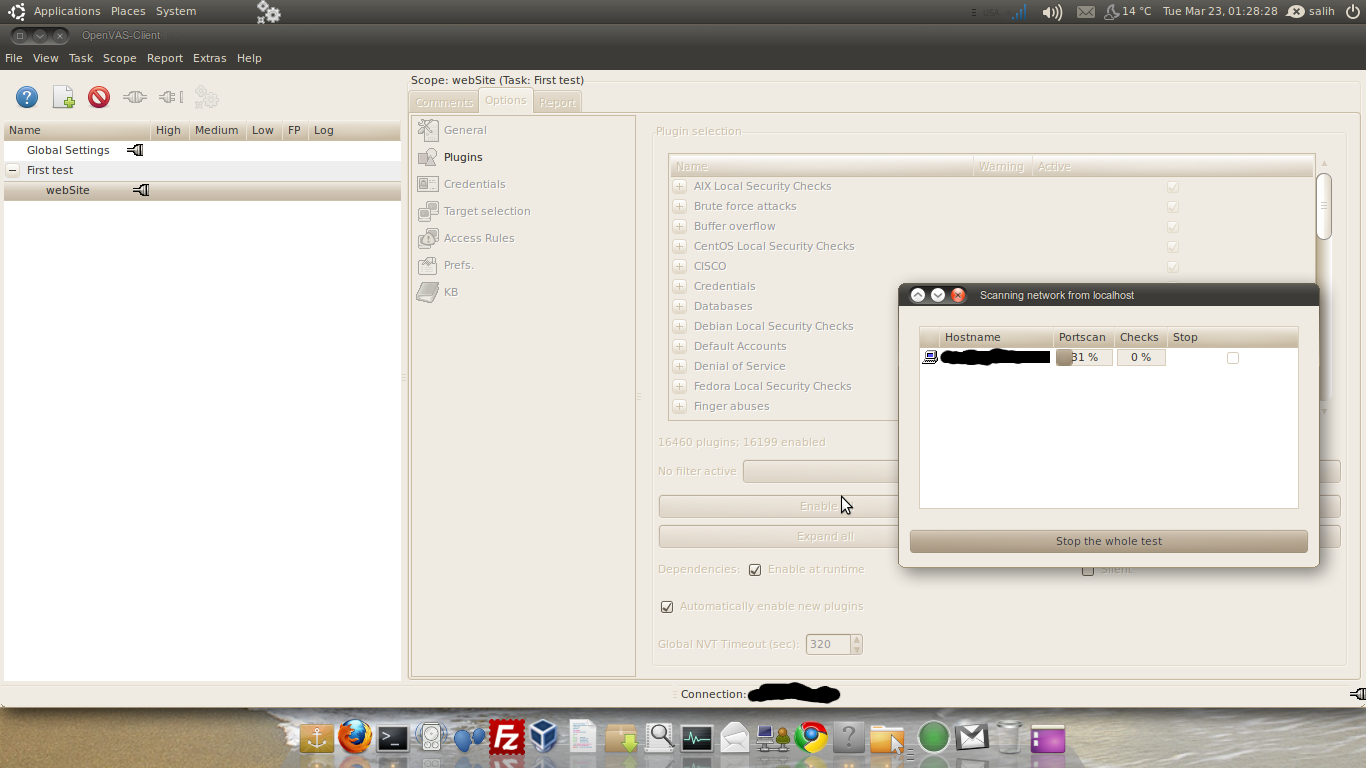Screen dimensions: 1366x768
Task: Expand the Brute force attacks plugin family
Action: click(x=679, y=206)
